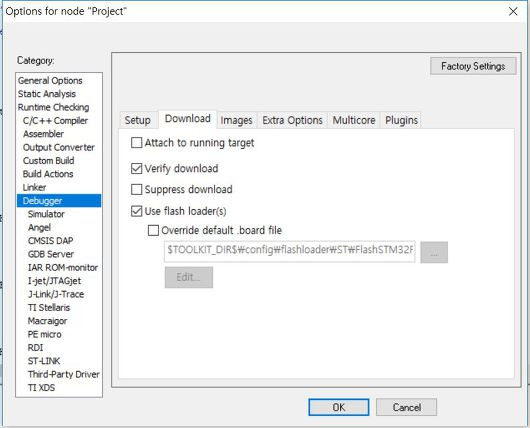Screen dimensions: 530x428
Task: Open the Multicore tab
Action: pos(354,120)
